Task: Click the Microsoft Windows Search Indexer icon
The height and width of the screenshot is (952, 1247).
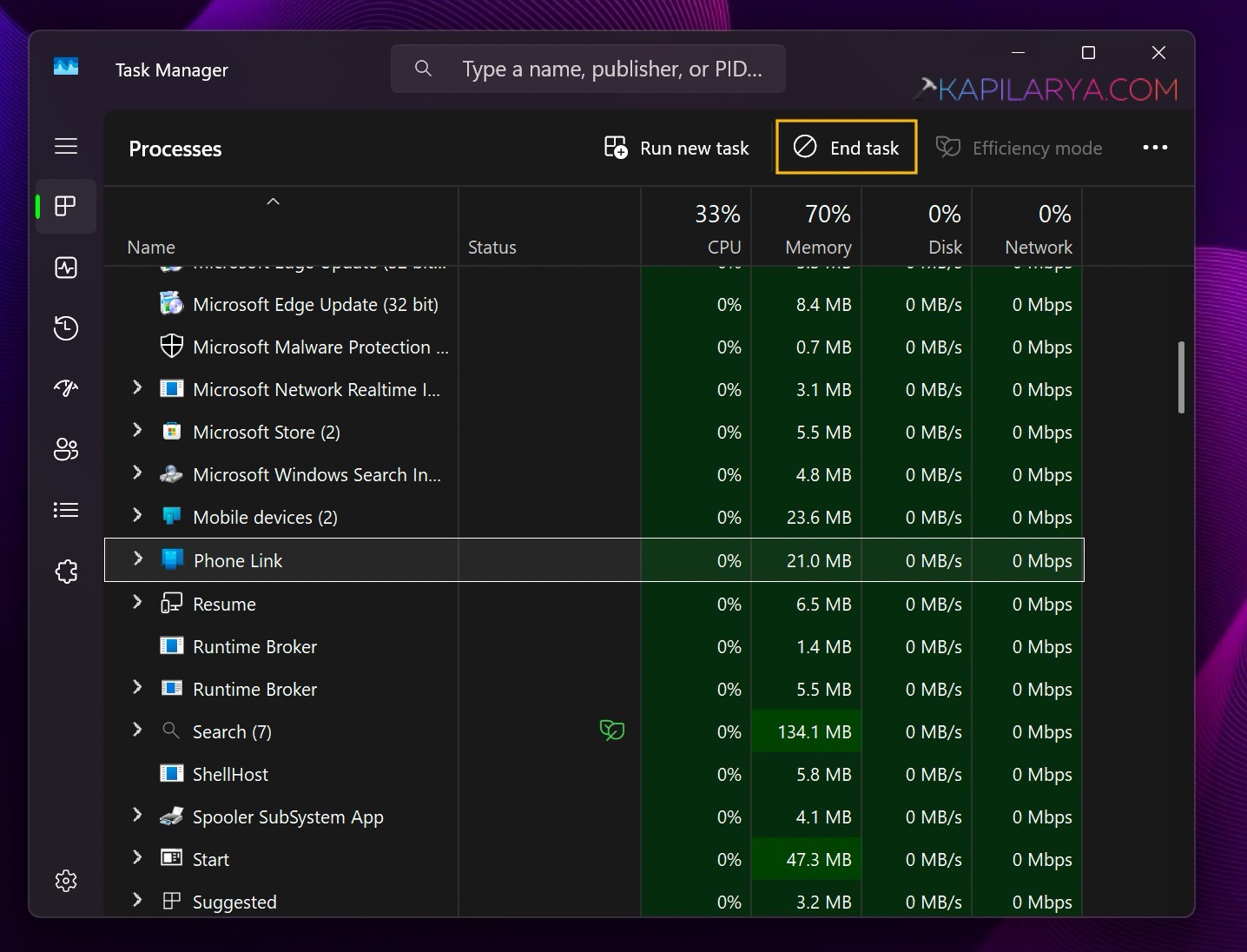Action: (x=172, y=474)
